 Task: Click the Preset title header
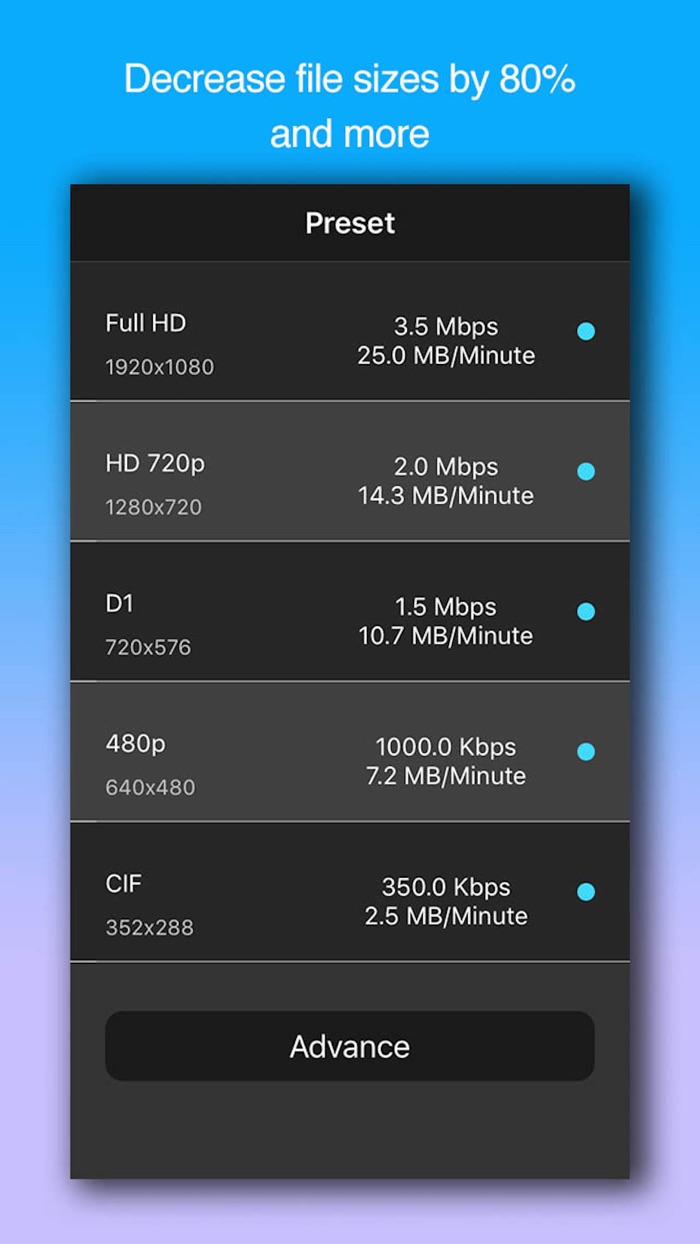coord(349,223)
